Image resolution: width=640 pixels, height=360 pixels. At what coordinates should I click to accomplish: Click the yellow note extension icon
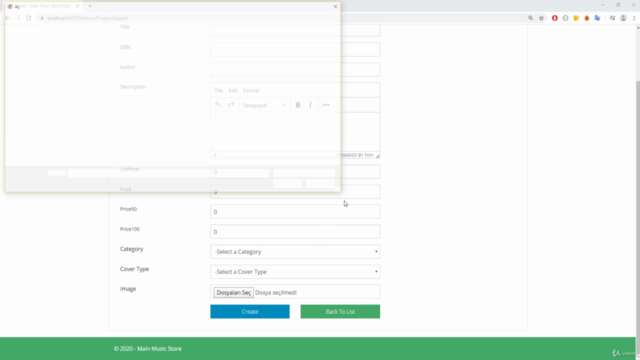[x=576, y=18]
